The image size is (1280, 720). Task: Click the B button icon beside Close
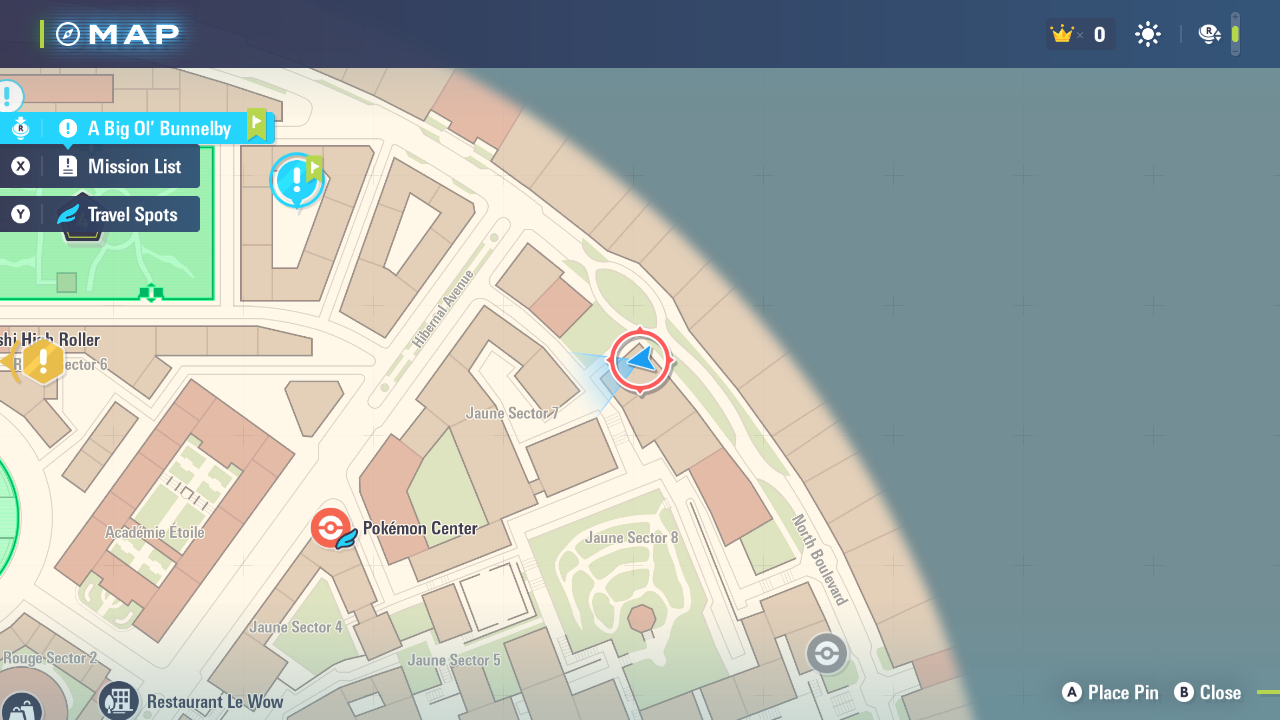coord(1184,692)
